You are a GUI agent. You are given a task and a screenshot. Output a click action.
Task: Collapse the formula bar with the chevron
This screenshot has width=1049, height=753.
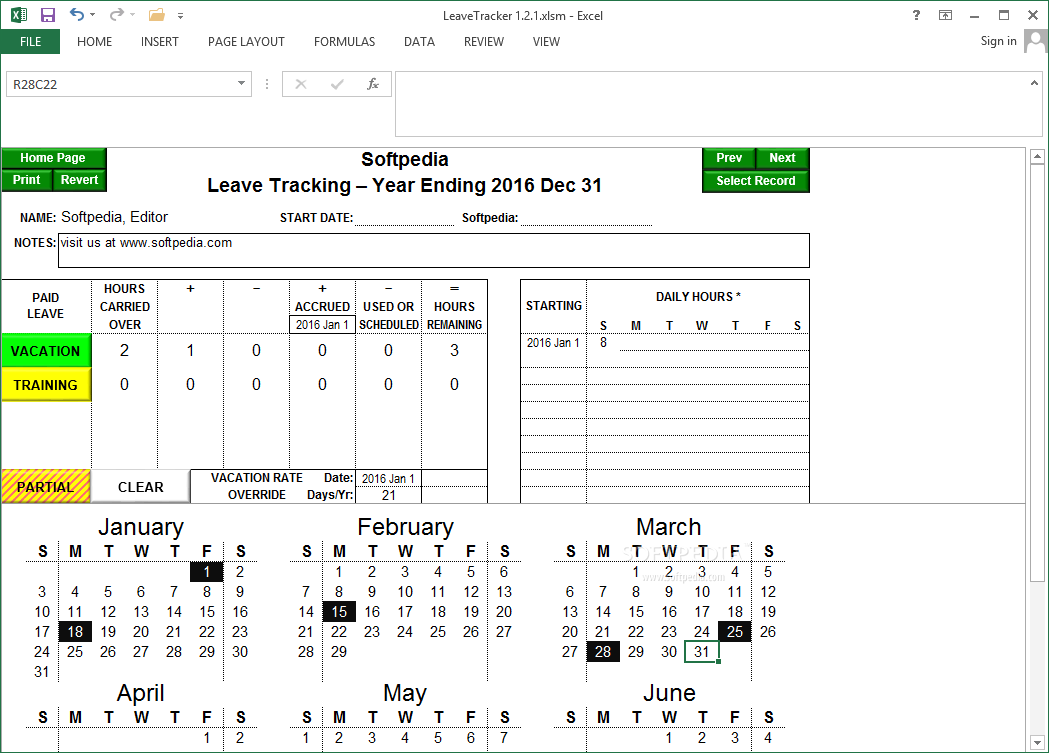coord(1034,84)
